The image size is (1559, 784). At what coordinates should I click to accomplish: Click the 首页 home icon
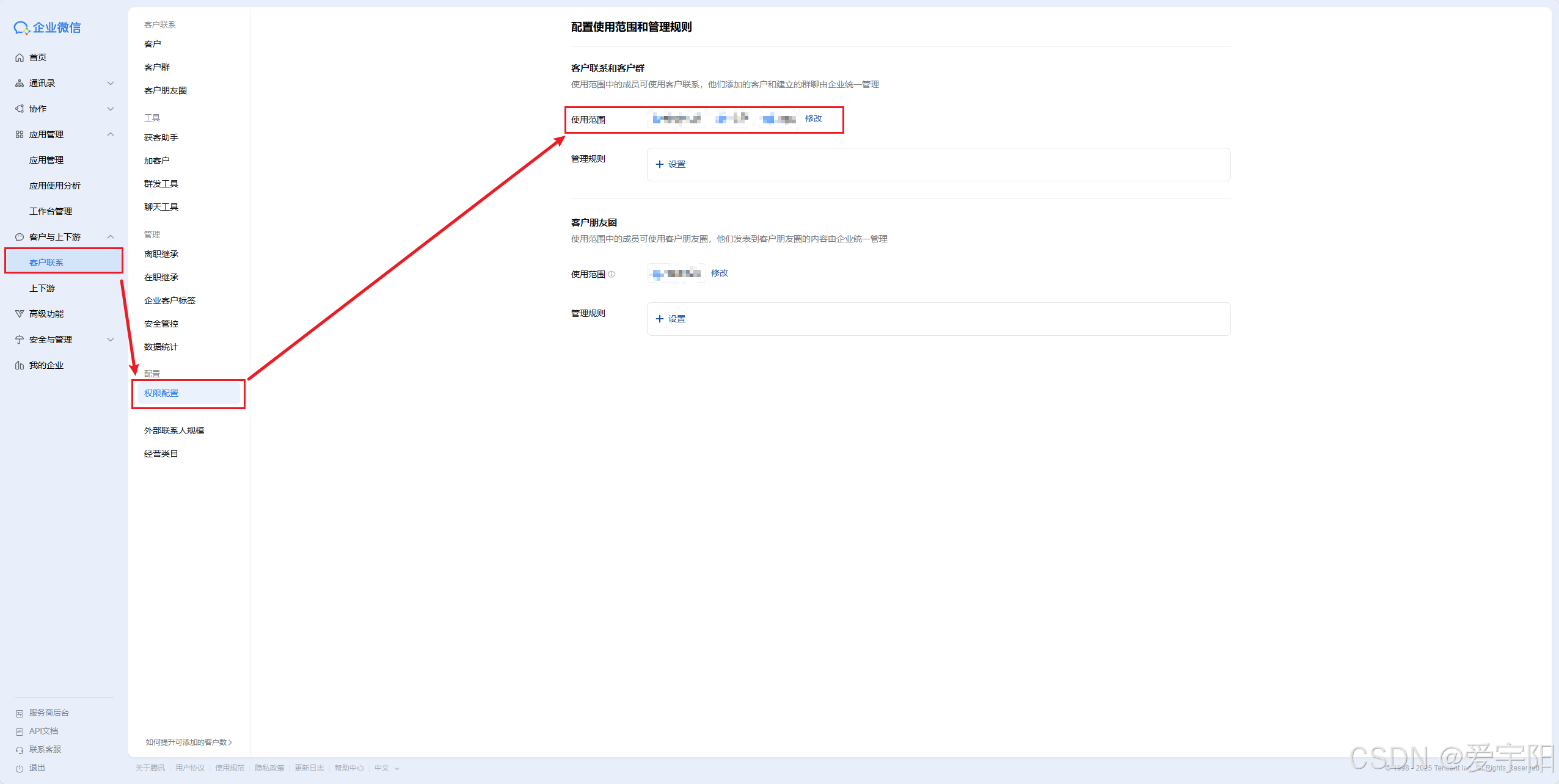click(20, 57)
